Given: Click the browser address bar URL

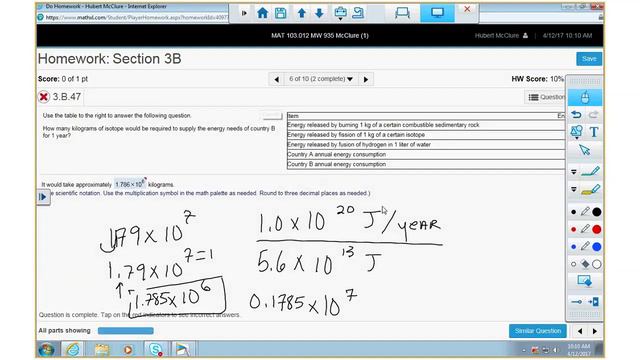Looking at the screenshot, I should point(136,18).
